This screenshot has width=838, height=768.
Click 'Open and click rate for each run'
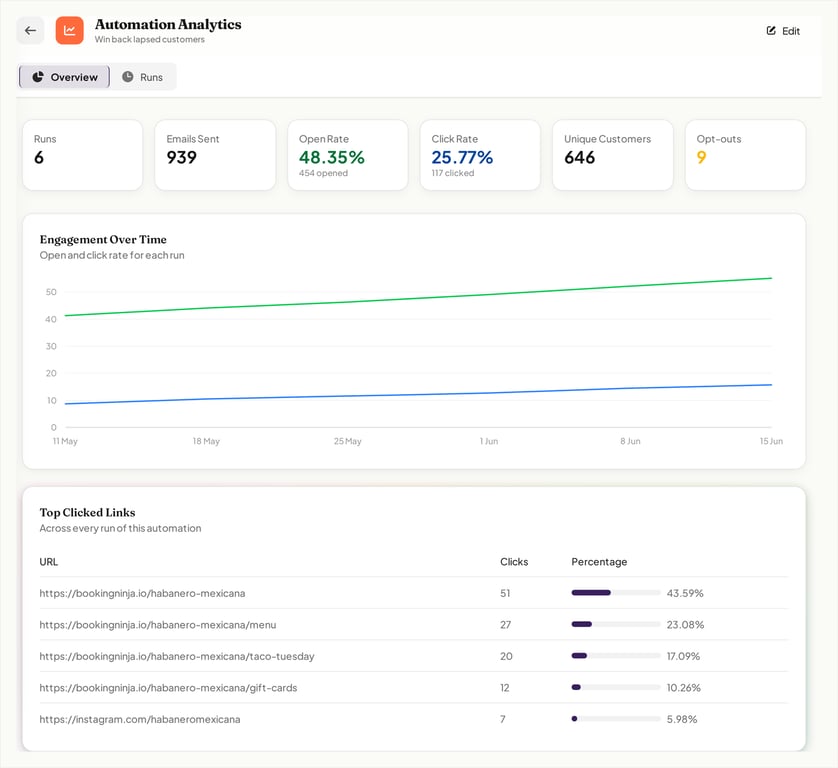pyautogui.click(x=112, y=255)
